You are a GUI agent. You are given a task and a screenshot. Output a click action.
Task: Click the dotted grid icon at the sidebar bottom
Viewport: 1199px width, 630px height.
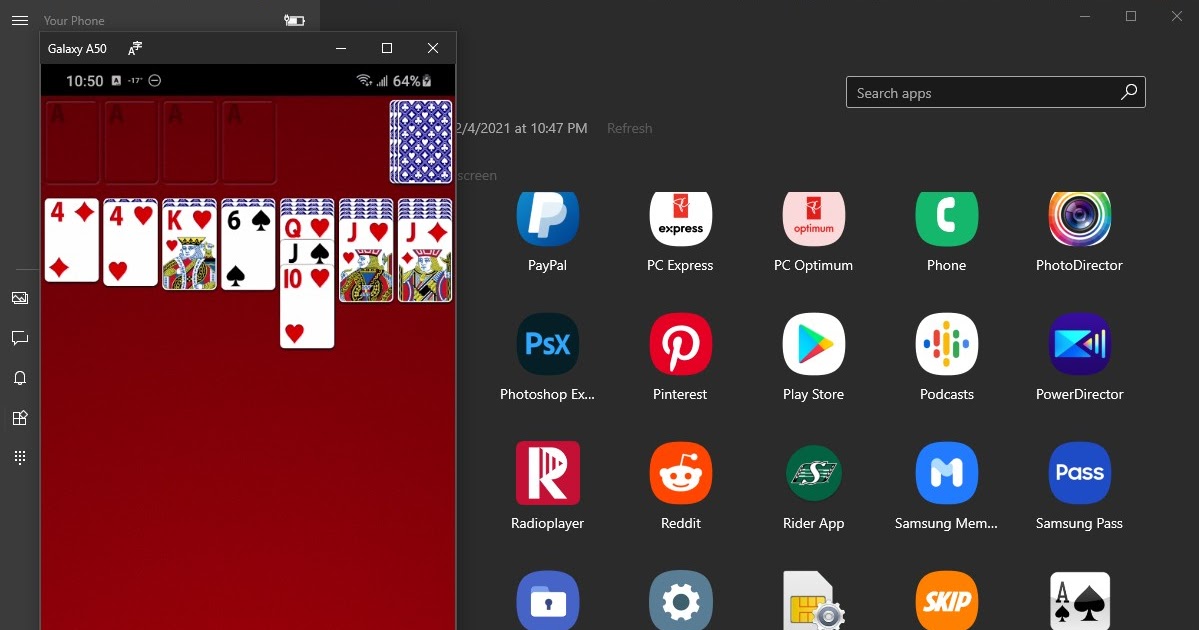click(20, 457)
